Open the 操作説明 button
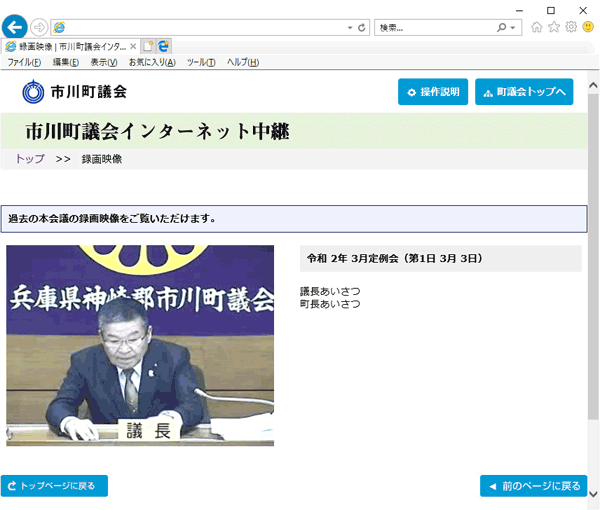The width and height of the screenshot is (600, 510). coord(433,92)
